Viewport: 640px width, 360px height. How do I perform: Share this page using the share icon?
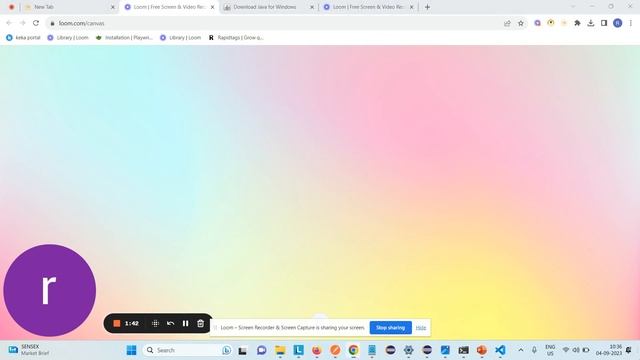[x=507, y=23]
